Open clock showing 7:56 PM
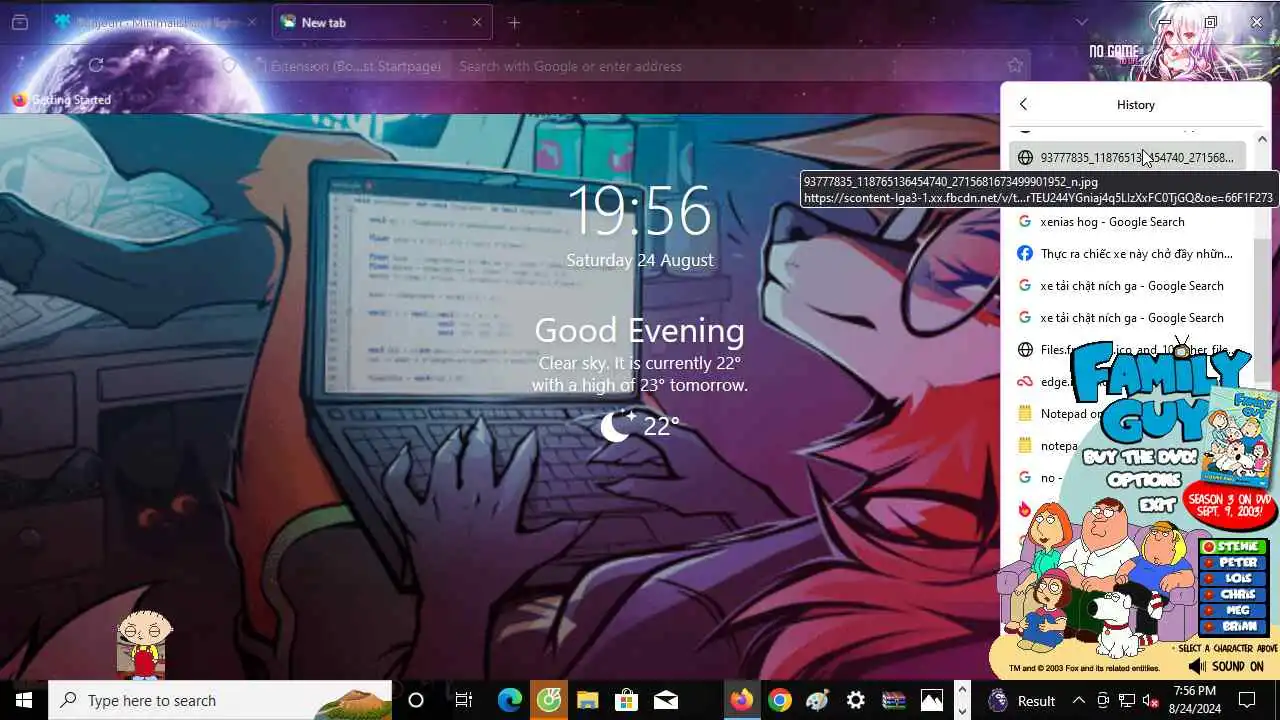The image size is (1280, 720). click(1195, 700)
